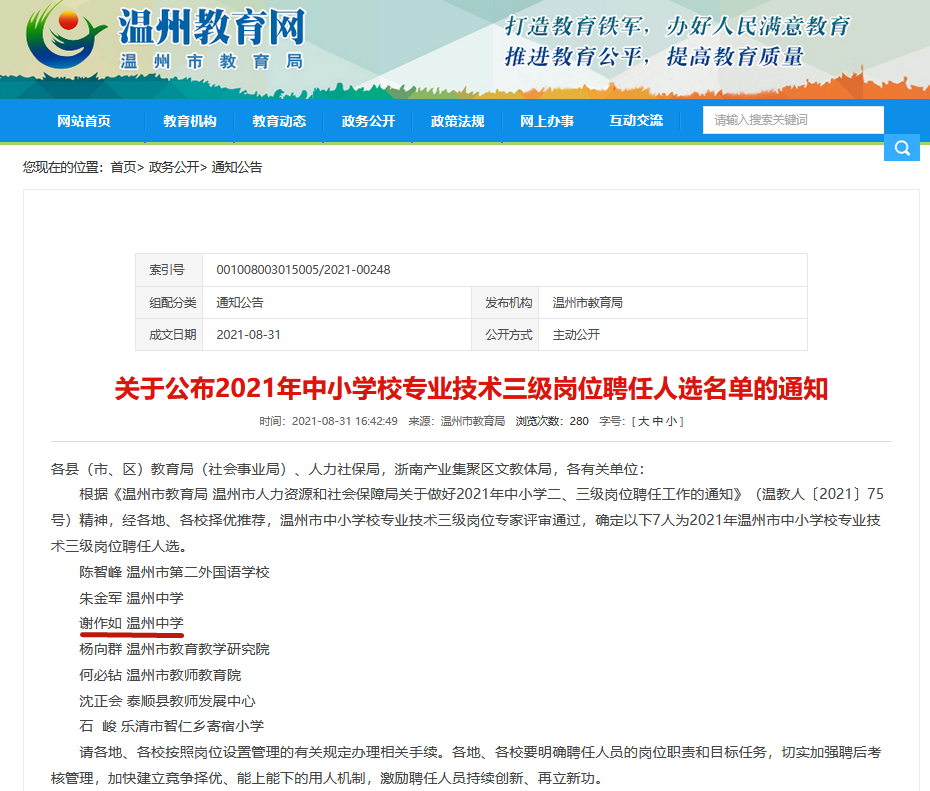
Task: Open the 政策法规 menu item
Action: tap(457, 120)
